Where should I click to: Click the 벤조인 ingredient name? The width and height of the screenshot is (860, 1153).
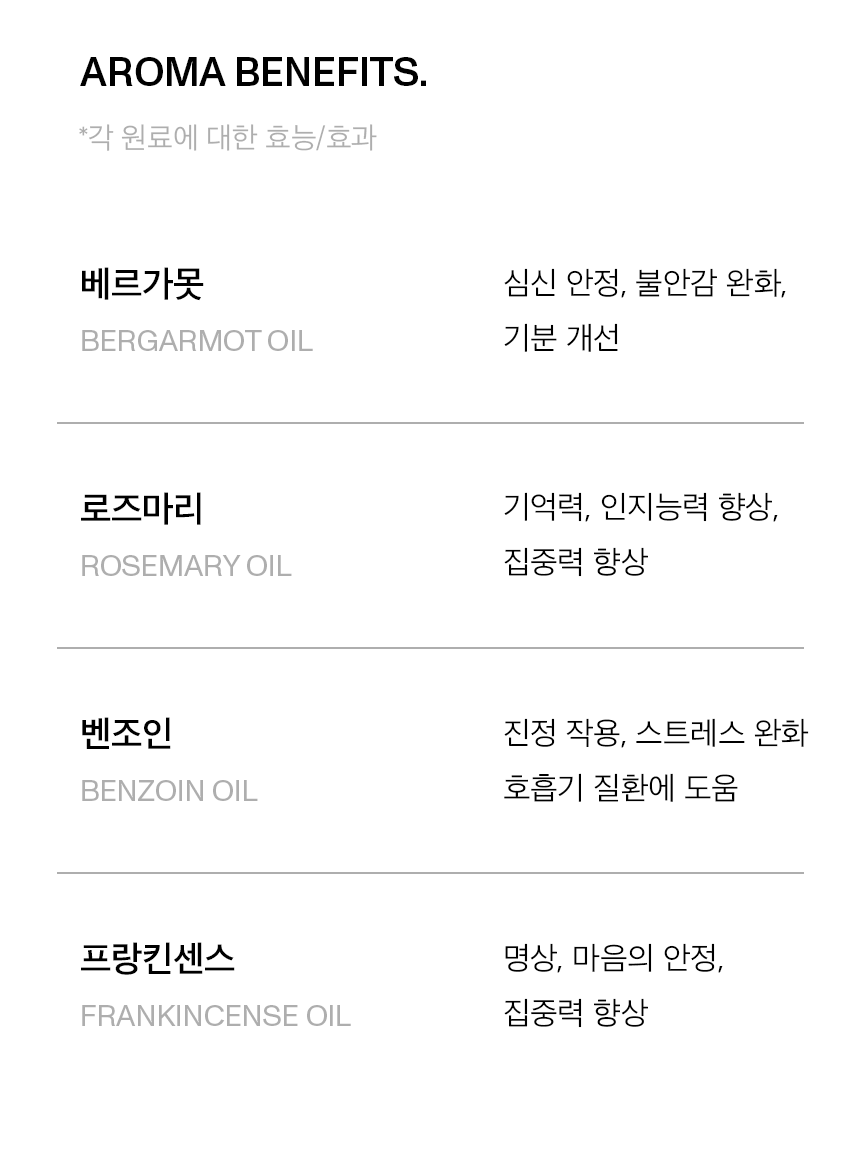[x=126, y=733]
